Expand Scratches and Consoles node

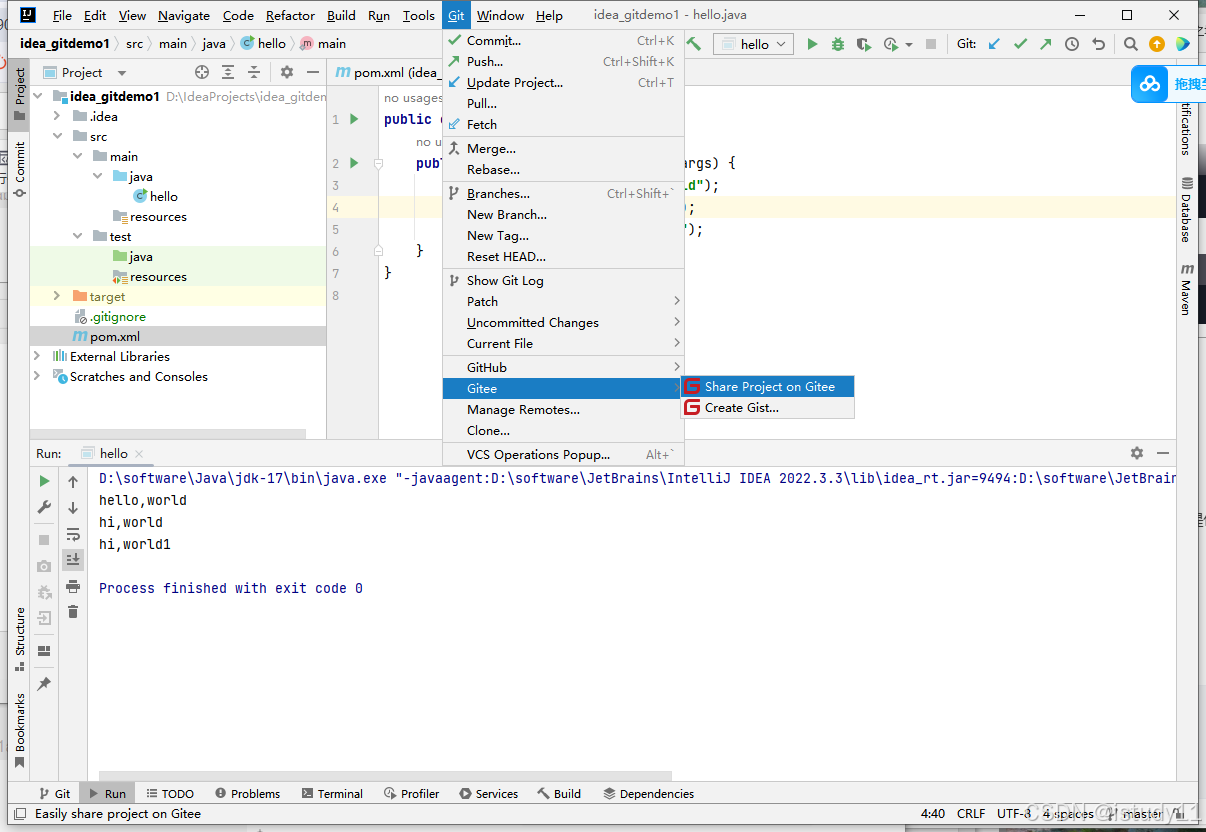tap(38, 376)
